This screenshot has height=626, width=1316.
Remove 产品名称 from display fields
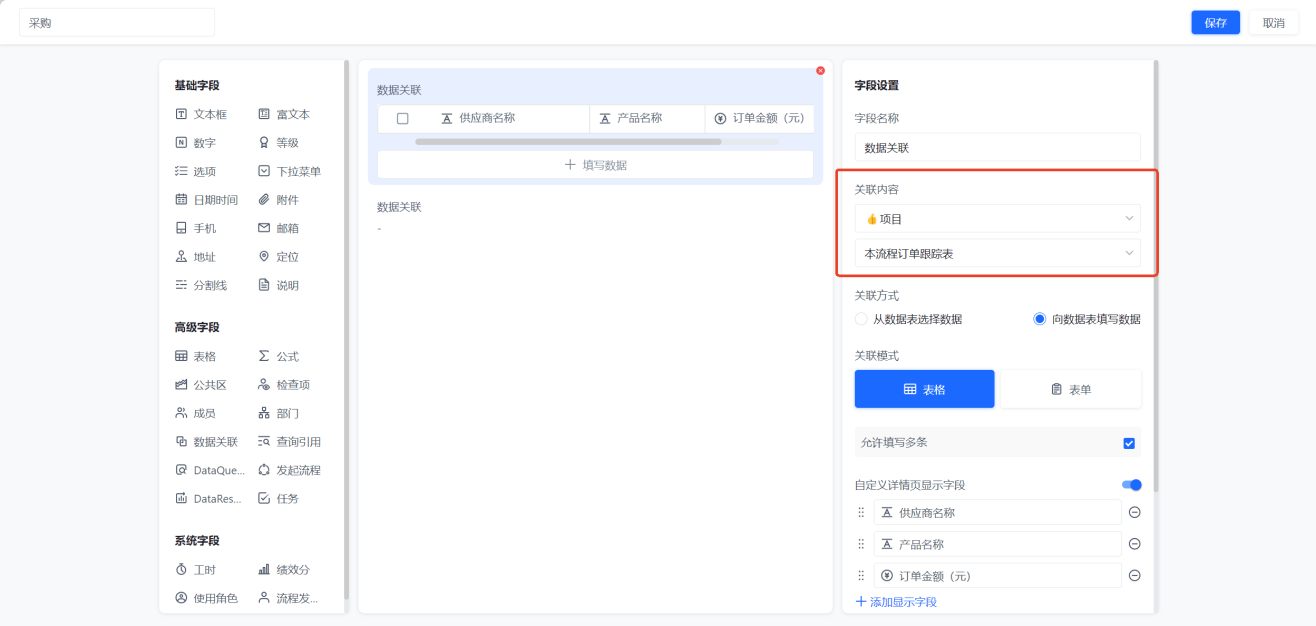pyautogui.click(x=1135, y=544)
